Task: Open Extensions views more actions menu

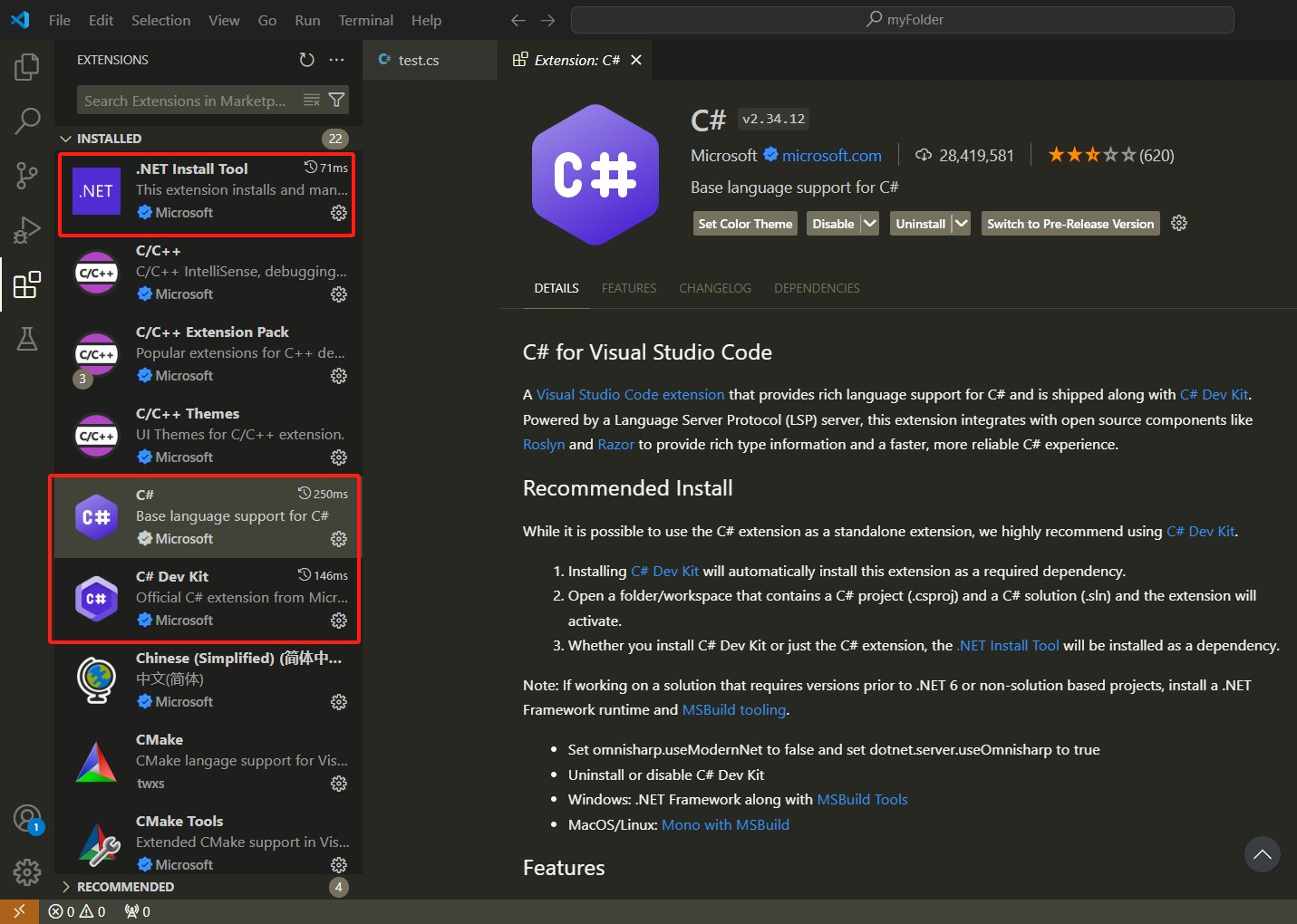Action: coord(337,60)
